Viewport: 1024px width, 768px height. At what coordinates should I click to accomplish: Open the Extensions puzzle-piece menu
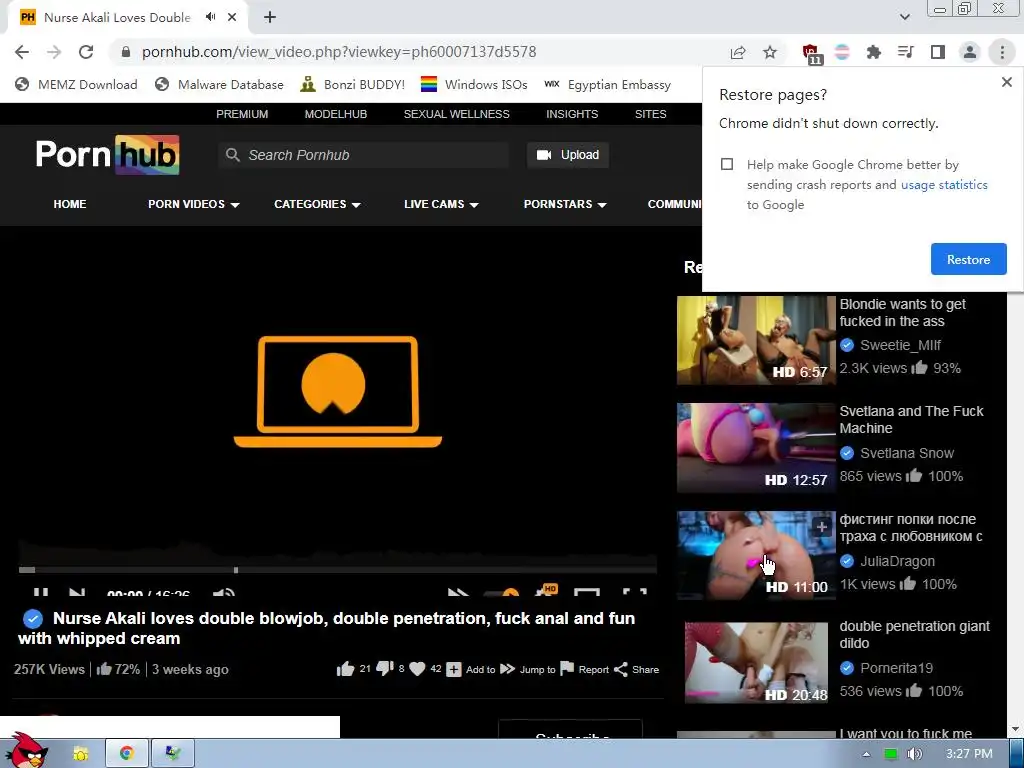pos(873,52)
